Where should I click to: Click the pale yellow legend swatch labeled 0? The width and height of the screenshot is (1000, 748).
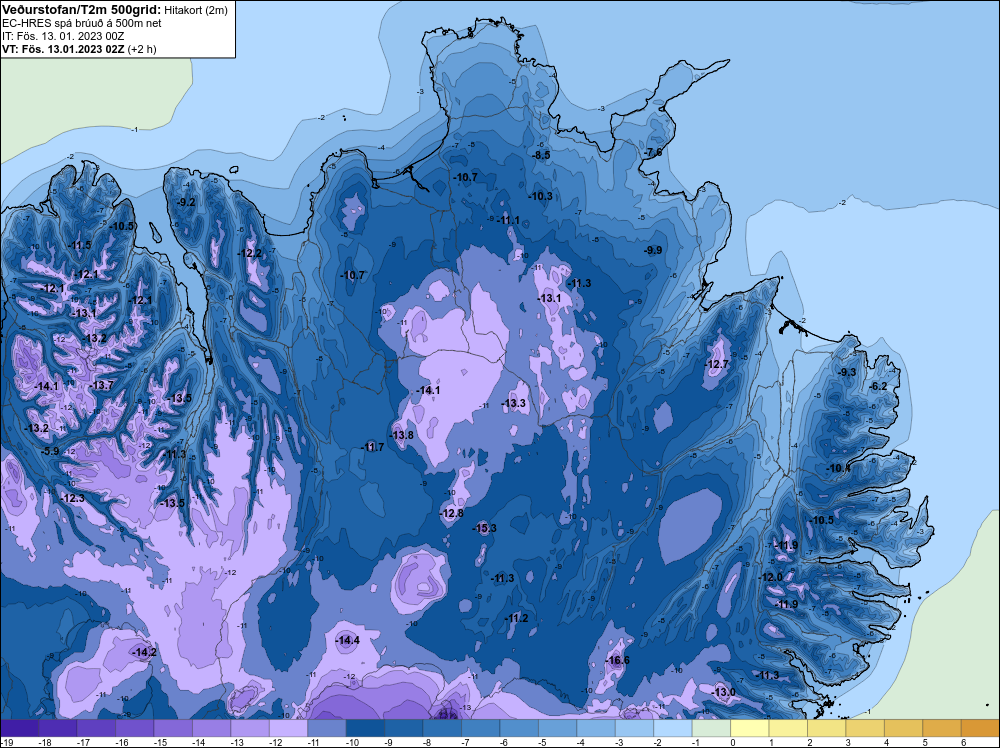[750, 728]
